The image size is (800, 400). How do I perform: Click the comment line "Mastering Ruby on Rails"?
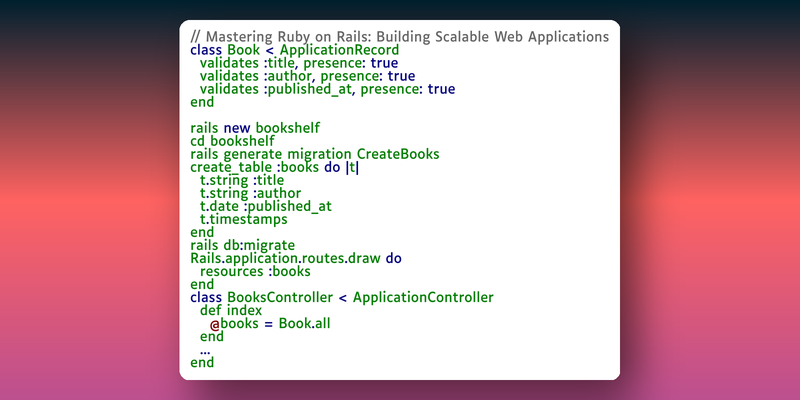399,37
